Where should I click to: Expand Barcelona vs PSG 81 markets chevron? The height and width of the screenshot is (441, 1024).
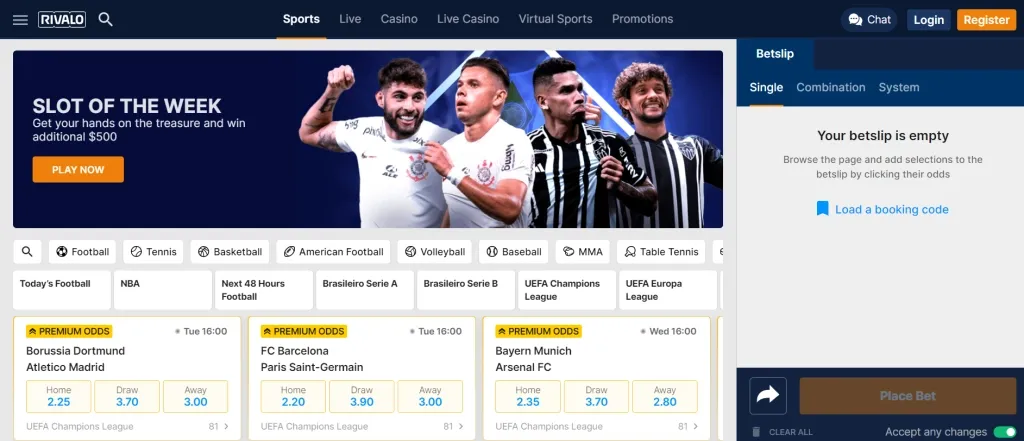point(461,427)
